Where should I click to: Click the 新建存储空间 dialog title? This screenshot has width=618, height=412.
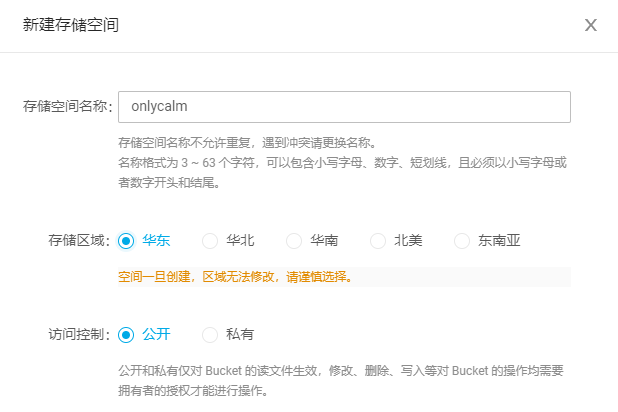[71, 25]
